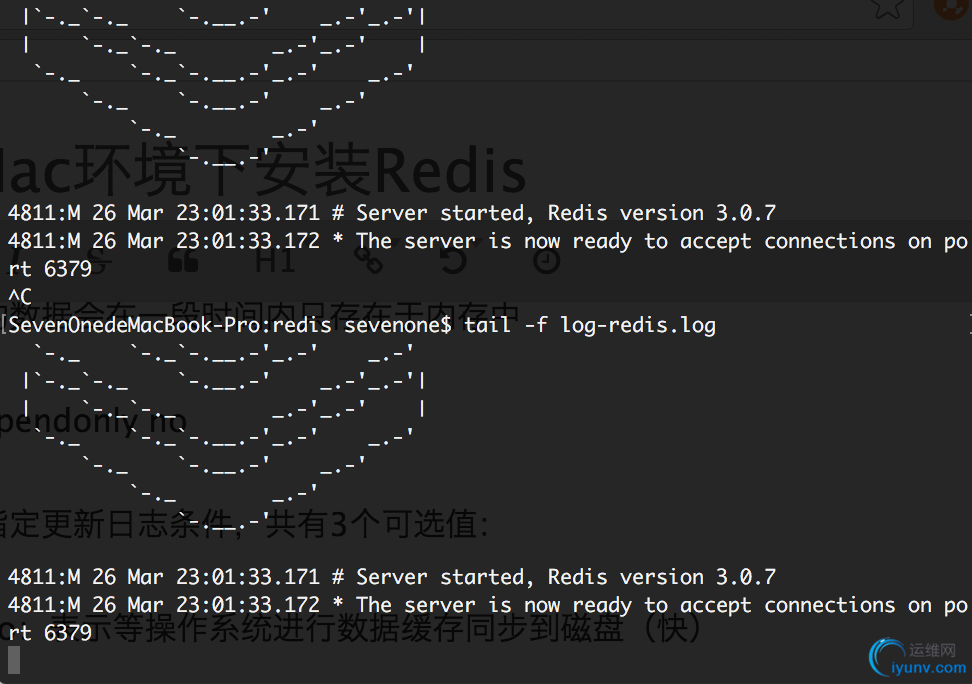Screen dimensions: 972x684
Task: Click the blinking terminal cursor block
Action: tap(14, 659)
